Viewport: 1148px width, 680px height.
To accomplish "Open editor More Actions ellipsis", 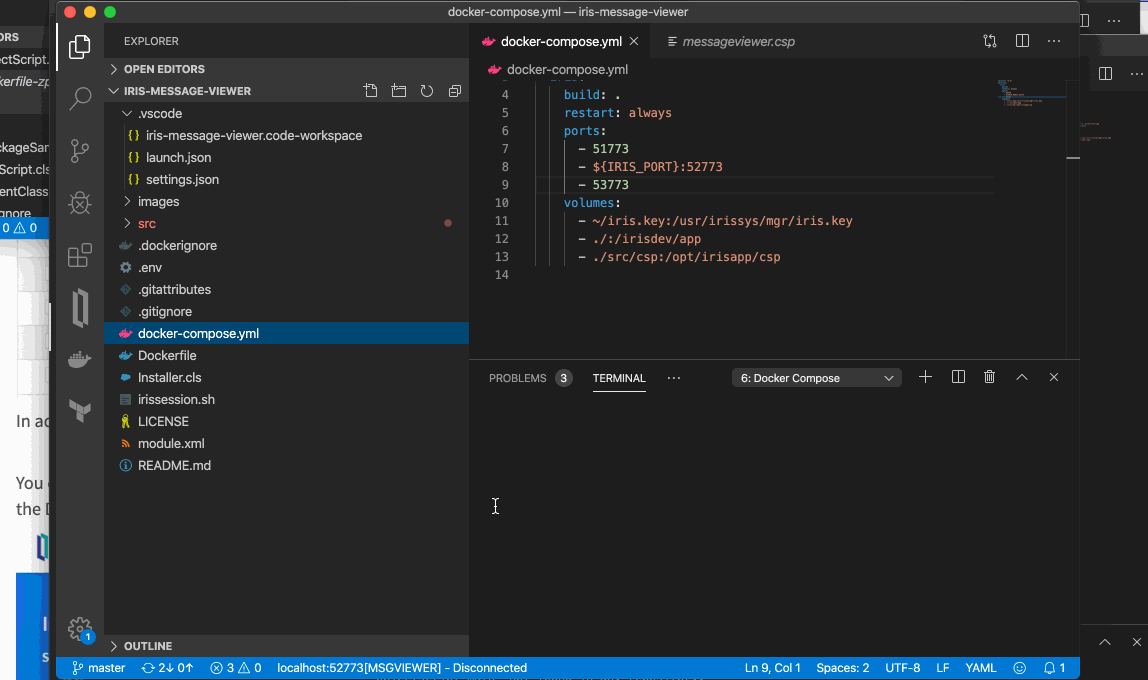I will [1054, 41].
